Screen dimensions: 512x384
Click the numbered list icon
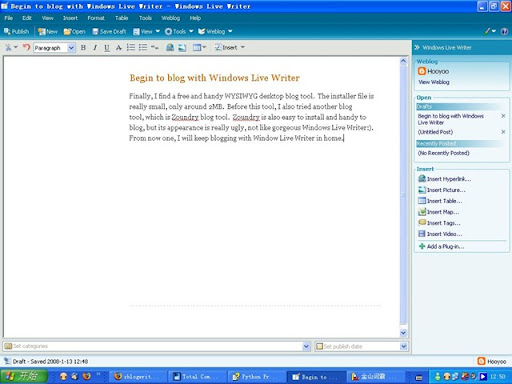click(x=131, y=48)
